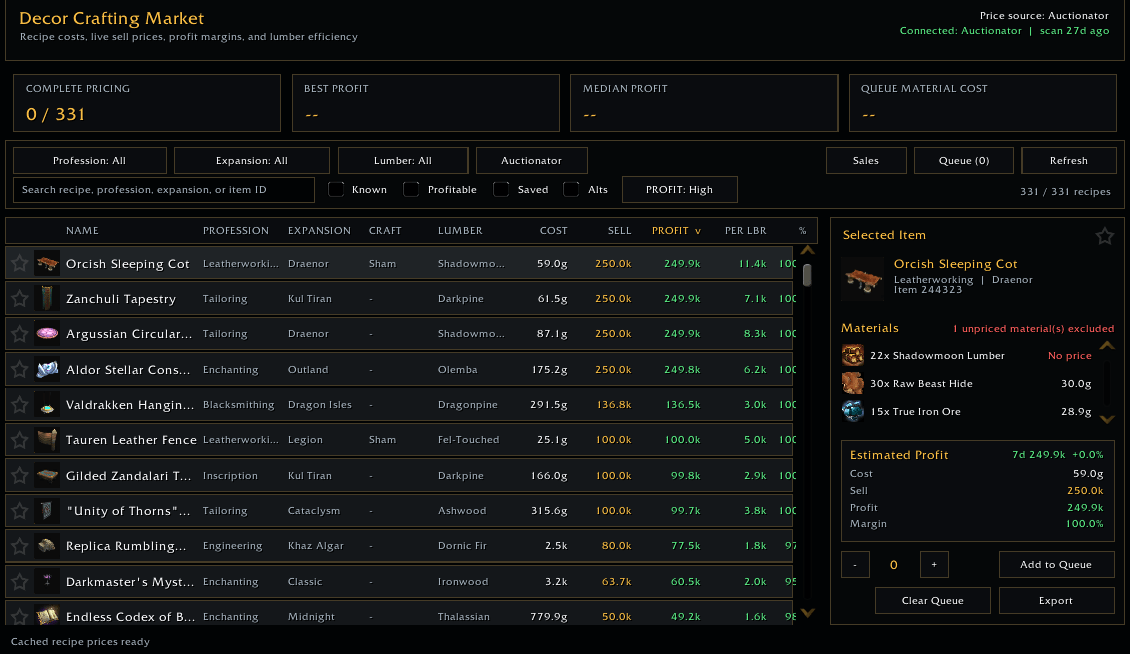Sort by the PROFIT column header
Viewport: 1130px width, 654px height.
pos(676,231)
